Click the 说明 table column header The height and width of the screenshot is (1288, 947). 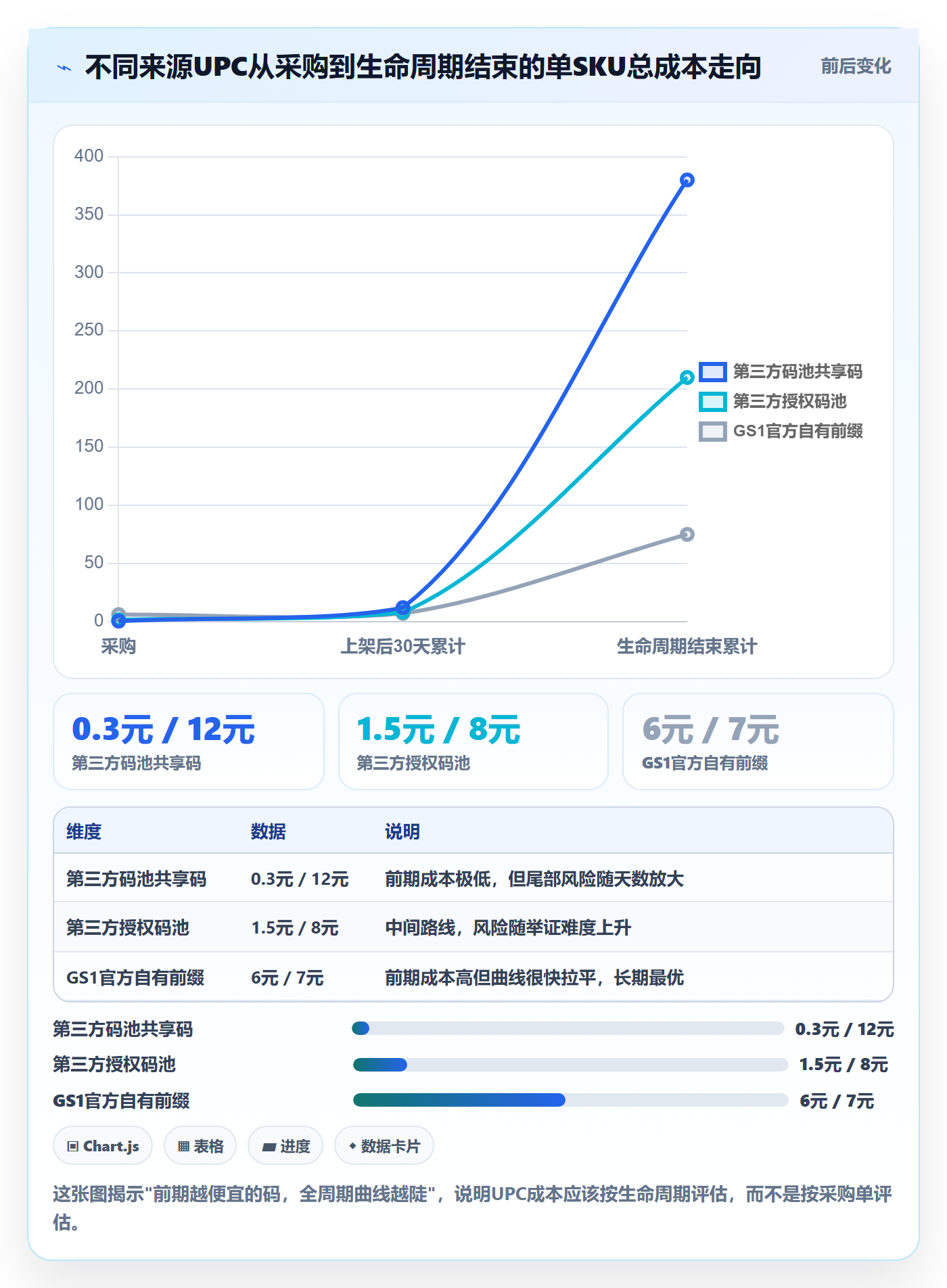[x=402, y=831]
